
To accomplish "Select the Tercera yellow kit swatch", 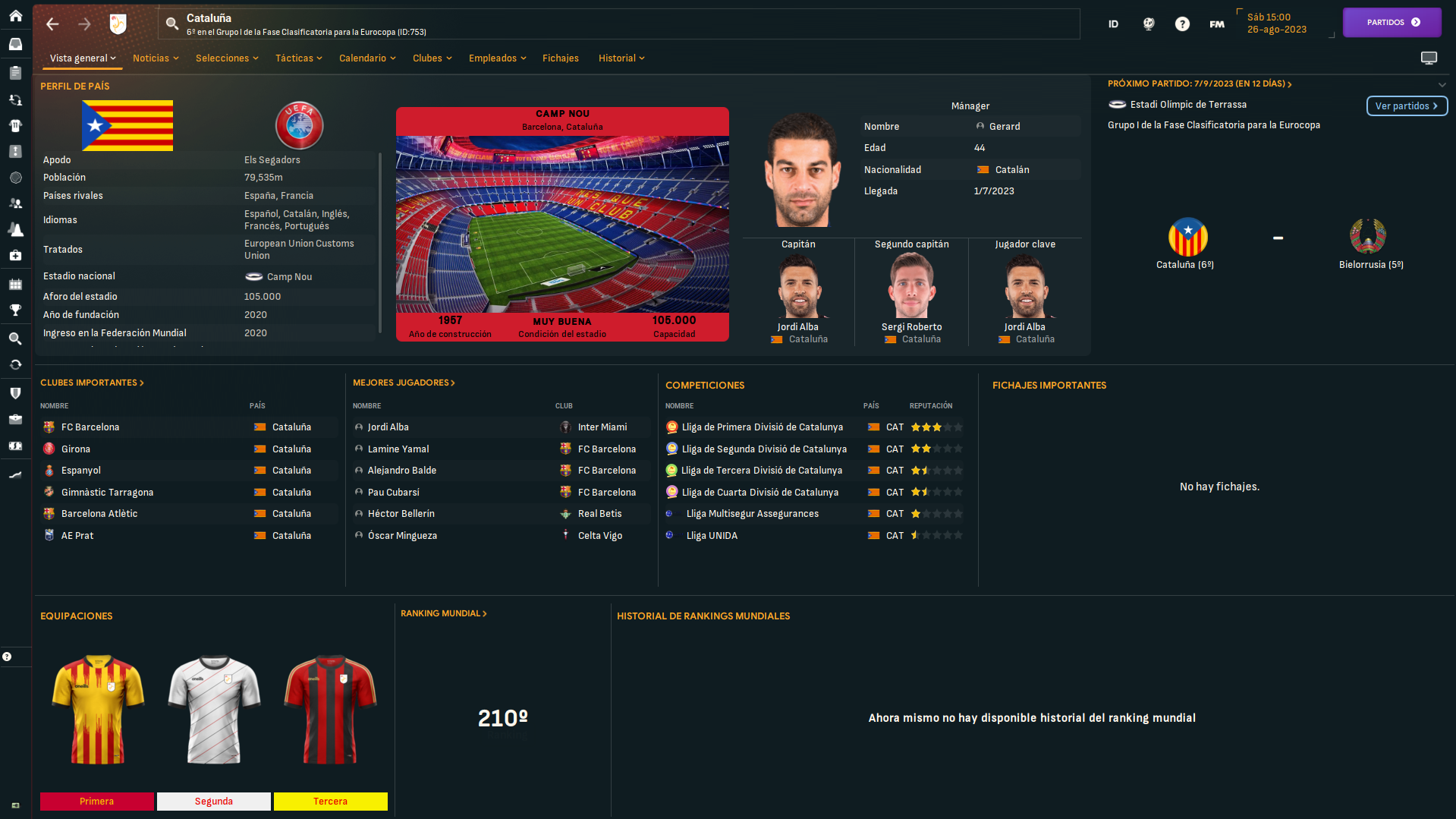I will pos(330,802).
